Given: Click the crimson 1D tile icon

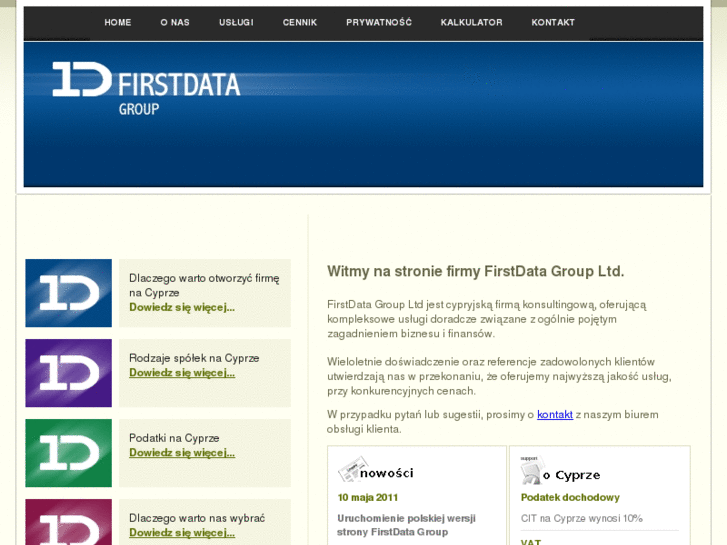Looking at the screenshot, I should coord(69,522).
